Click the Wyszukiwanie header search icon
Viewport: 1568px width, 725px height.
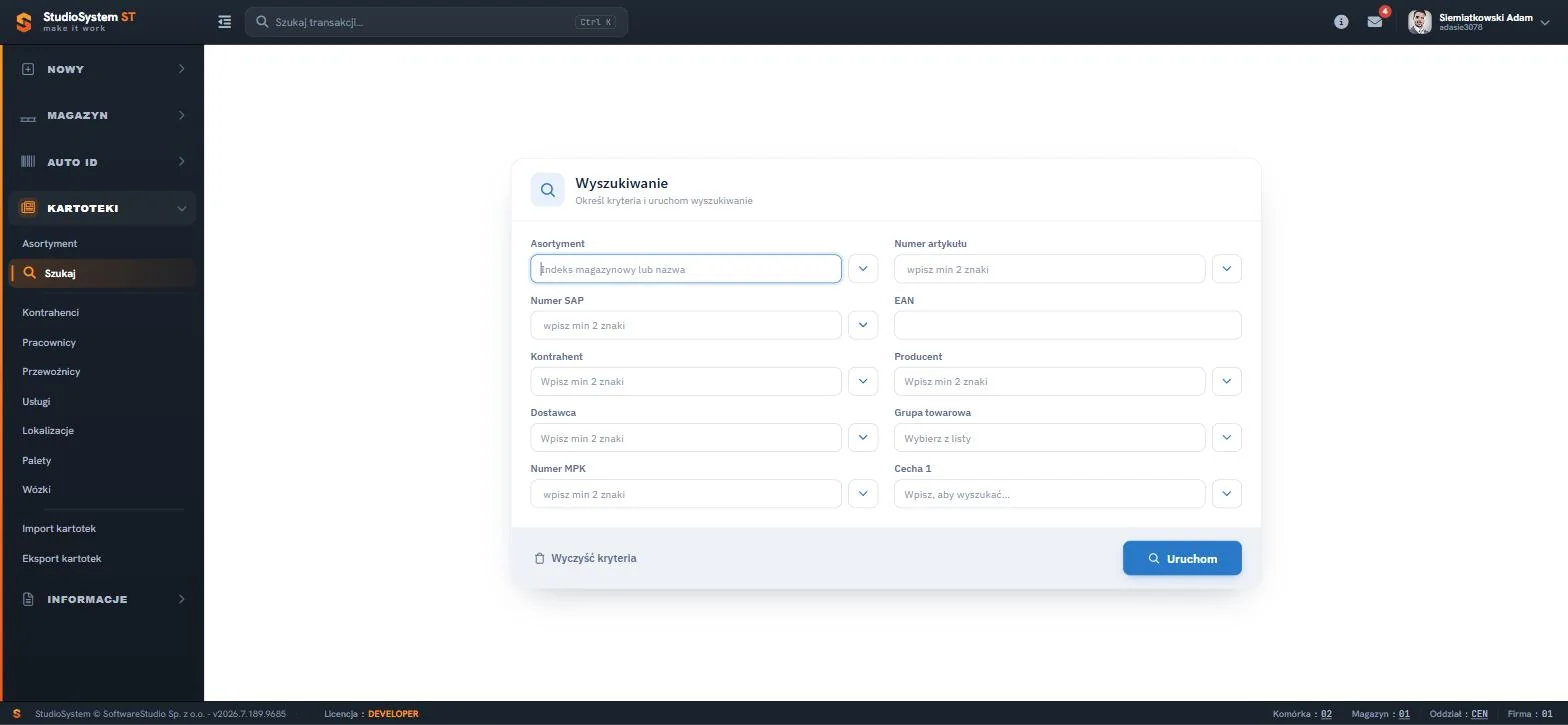pos(547,190)
